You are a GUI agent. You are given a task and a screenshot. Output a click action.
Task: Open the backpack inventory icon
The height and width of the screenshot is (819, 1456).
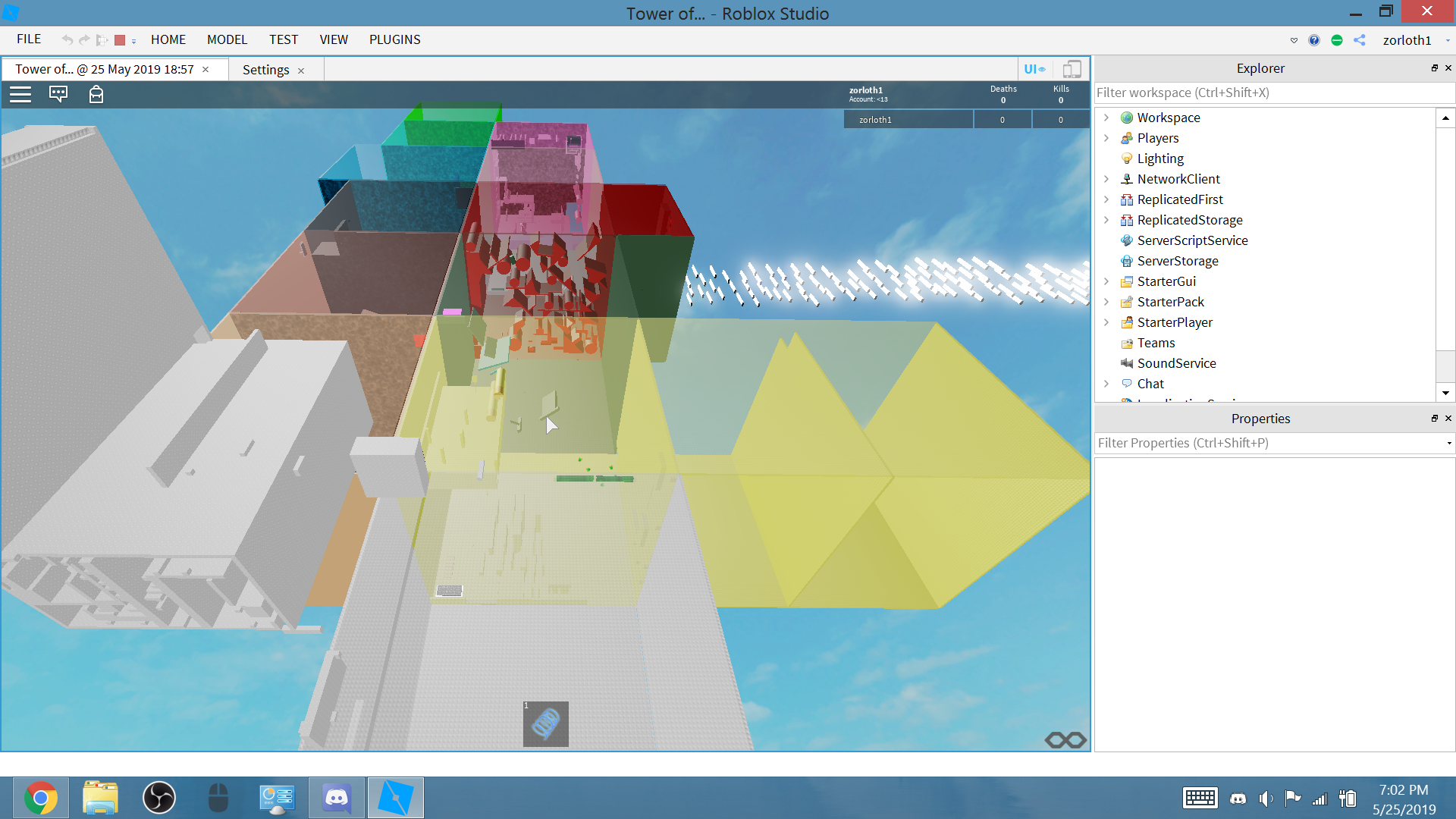coord(96,95)
